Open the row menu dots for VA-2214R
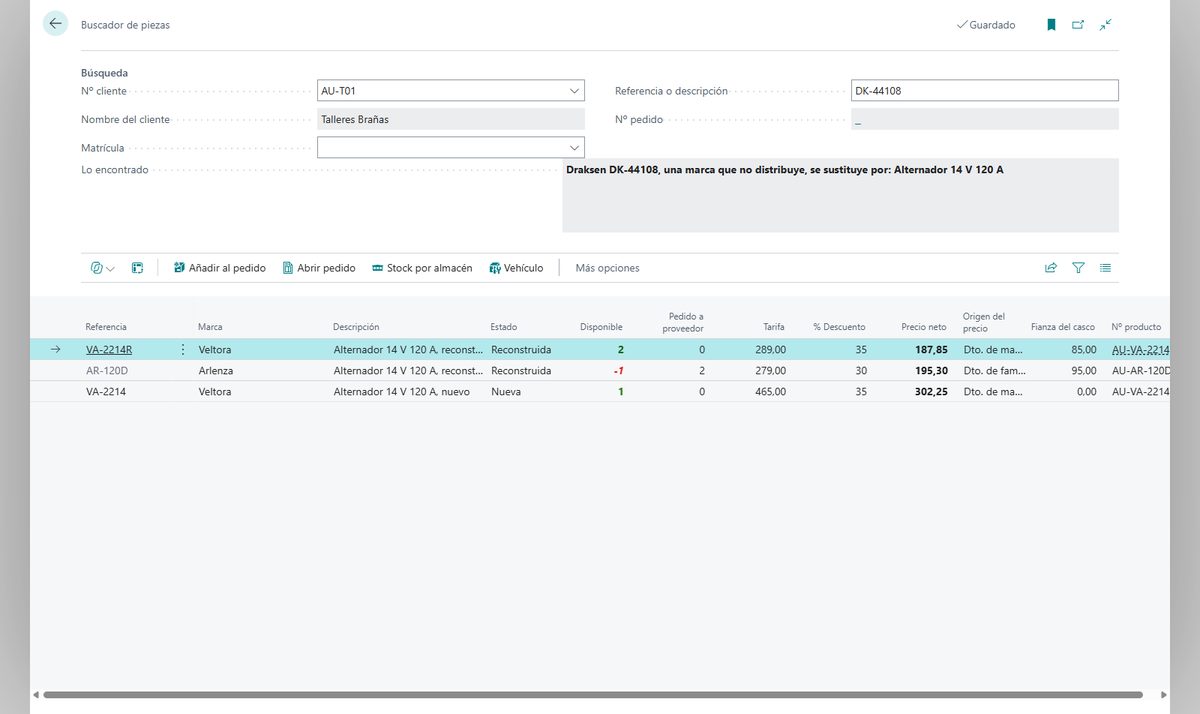This screenshot has height=714, width=1200. pyautogui.click(x=182, y=350)
